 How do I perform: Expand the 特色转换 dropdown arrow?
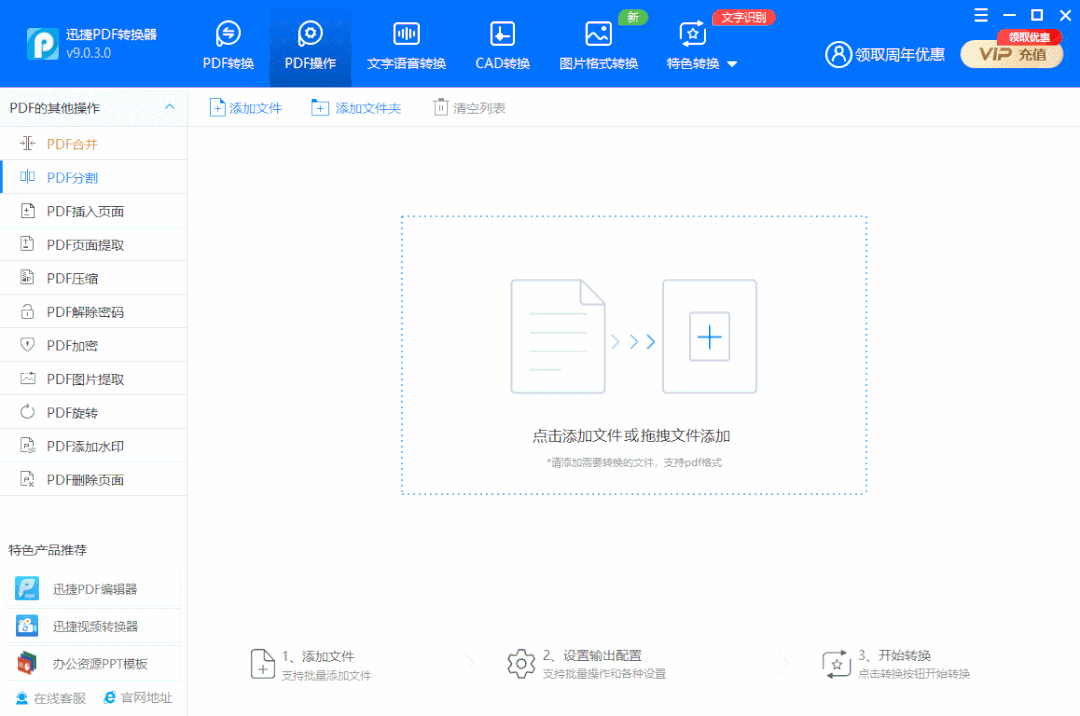tap(732, 64)
